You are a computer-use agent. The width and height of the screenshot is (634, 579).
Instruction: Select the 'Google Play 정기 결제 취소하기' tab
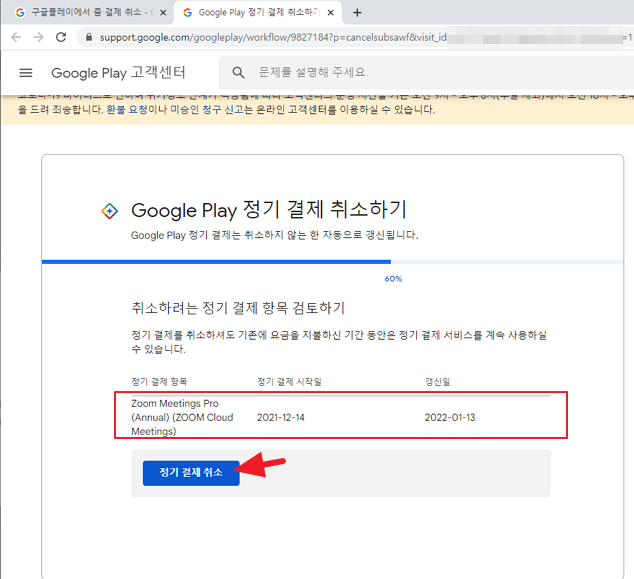(x=258, y=13)
